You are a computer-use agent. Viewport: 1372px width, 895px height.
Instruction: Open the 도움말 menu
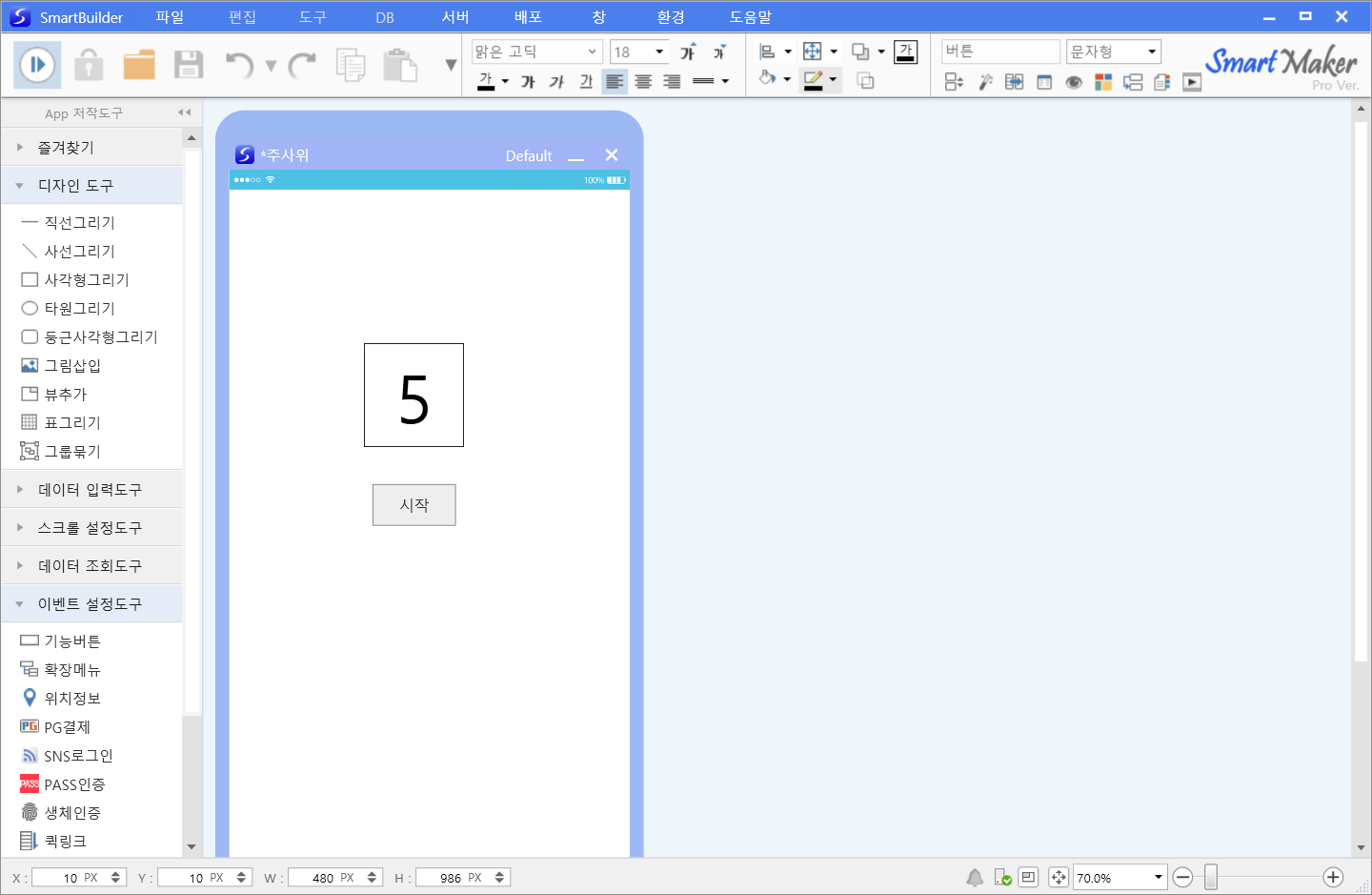(x=751, y=17)
